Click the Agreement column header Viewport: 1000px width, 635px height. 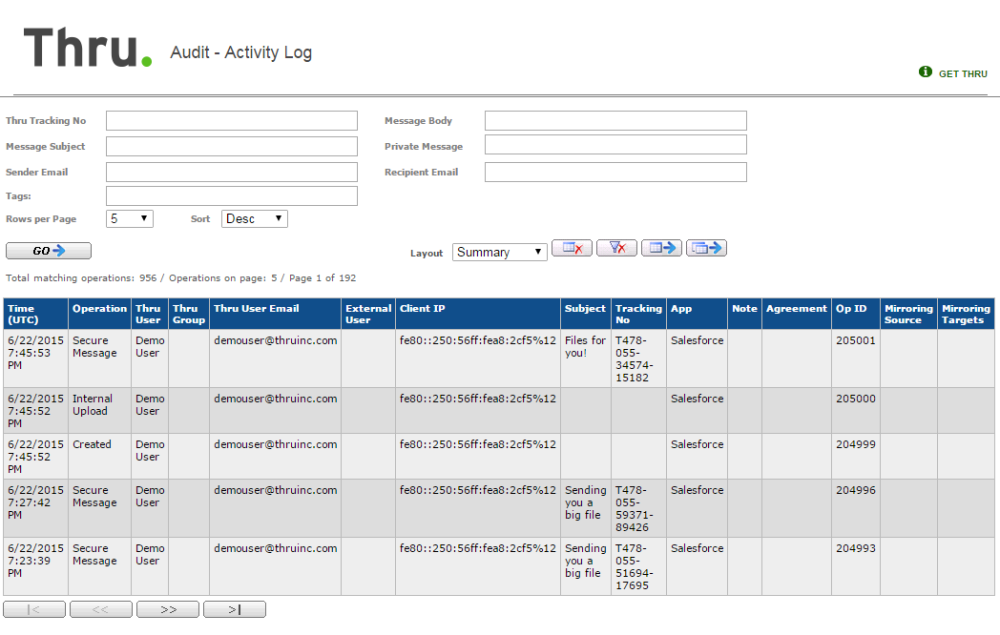point(797,314)
